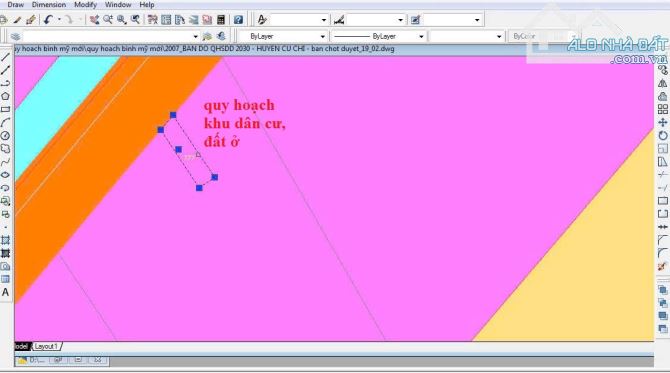The image size is (670, 373).
Task: Select the Multiline Text 'A' tool
Action: coord(5,293)
